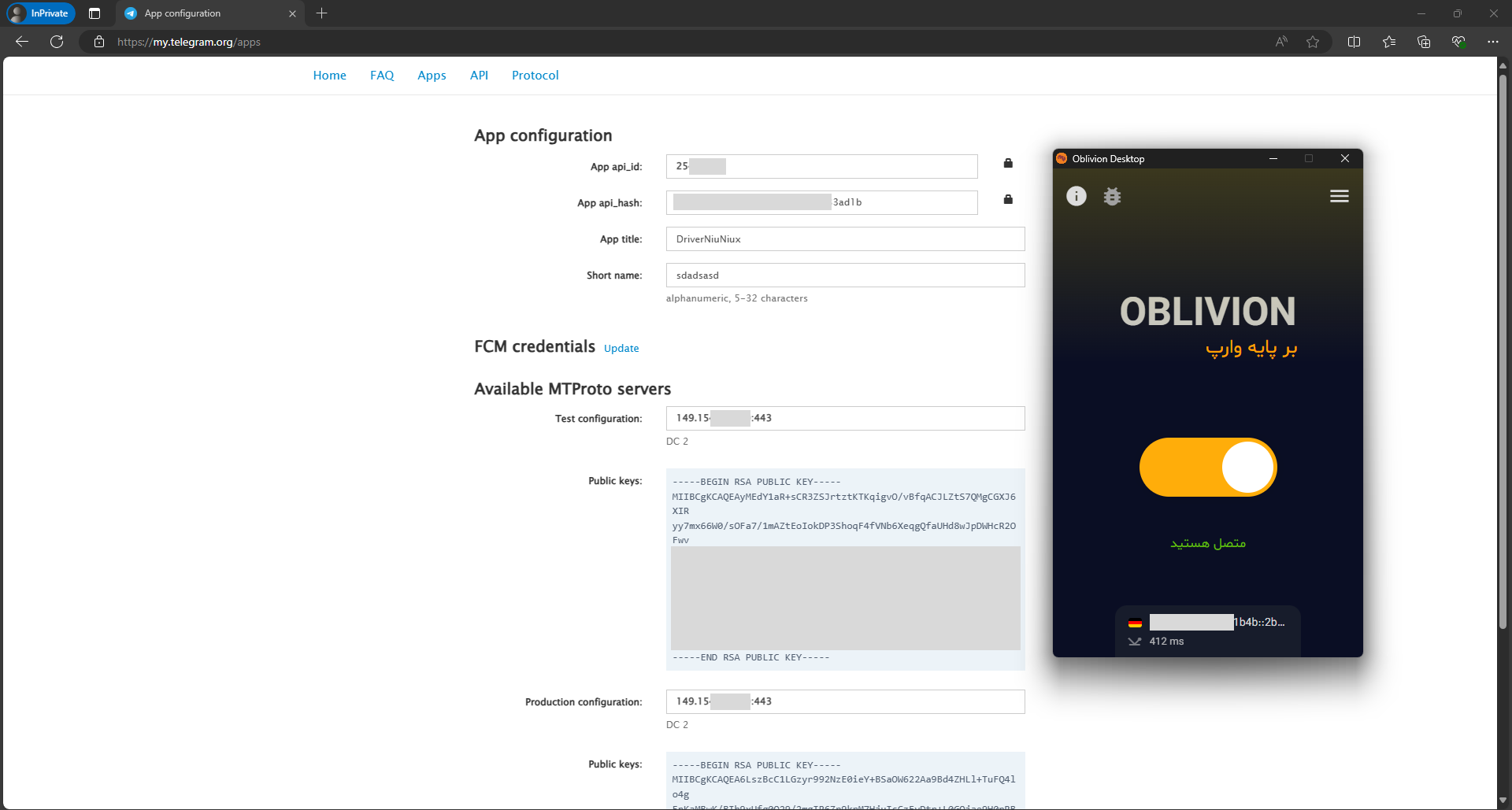
Task: Open the tab actions menu icon
Action: coord(94,13)
